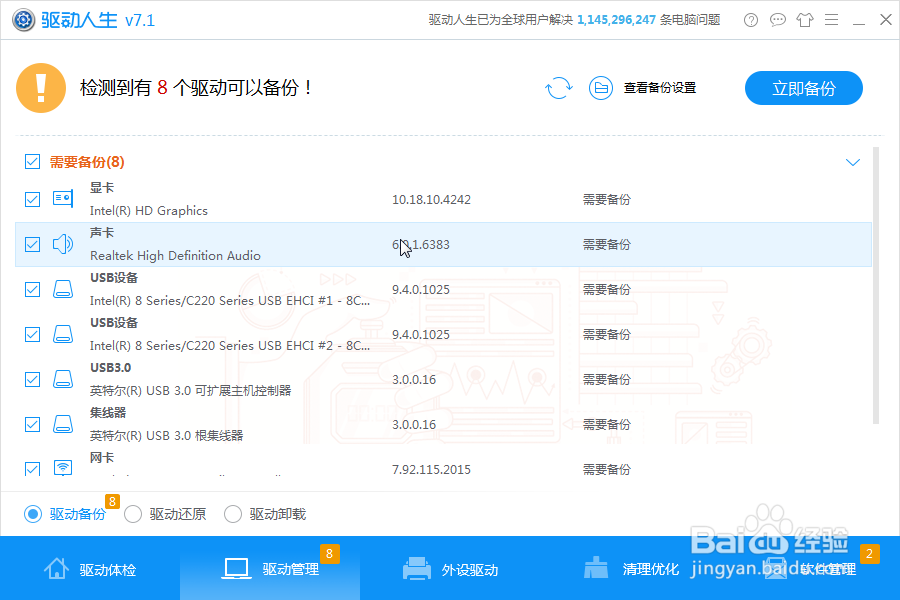The image size is (900, 600).
Task: Select the 驱动还原 radio option
Action: click(133, 514)
